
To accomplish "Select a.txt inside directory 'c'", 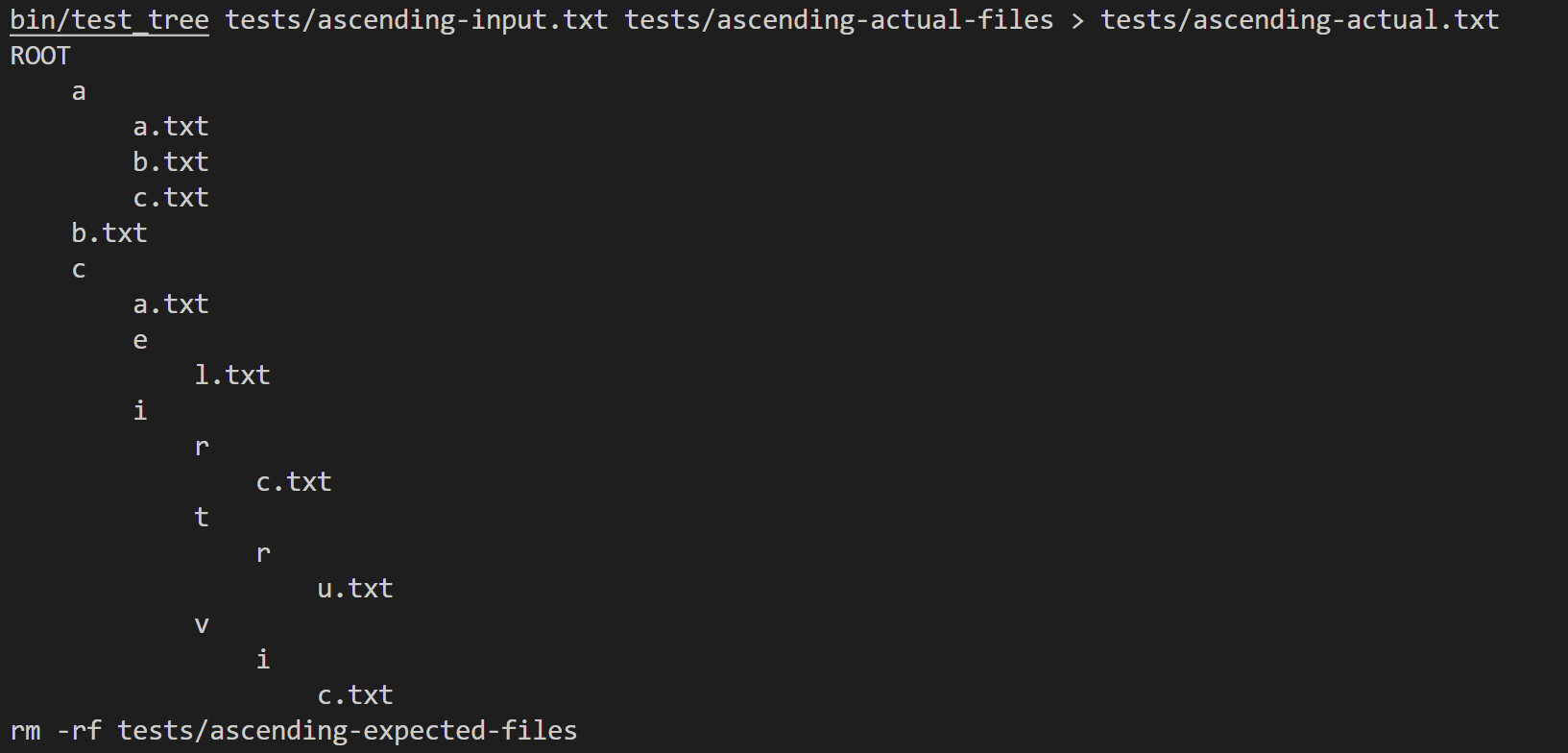I will 171,304.
